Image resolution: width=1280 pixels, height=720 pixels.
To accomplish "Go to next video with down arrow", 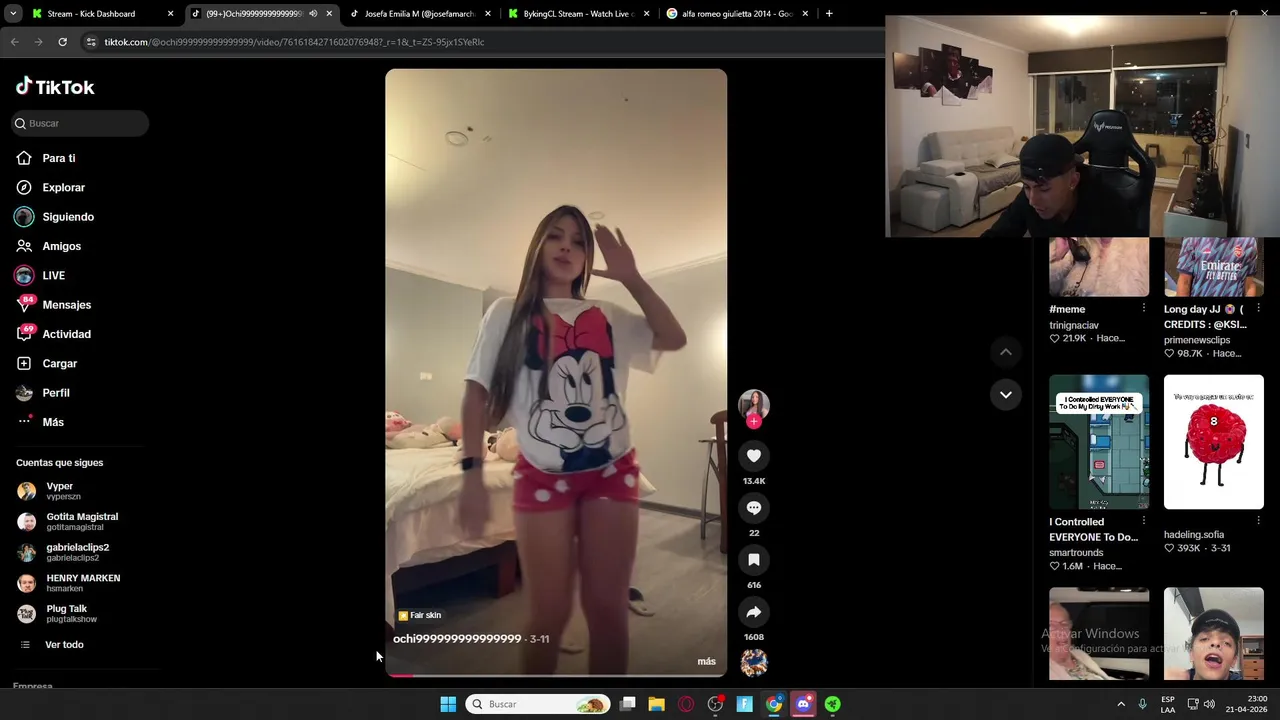I will coord(1006,395).
